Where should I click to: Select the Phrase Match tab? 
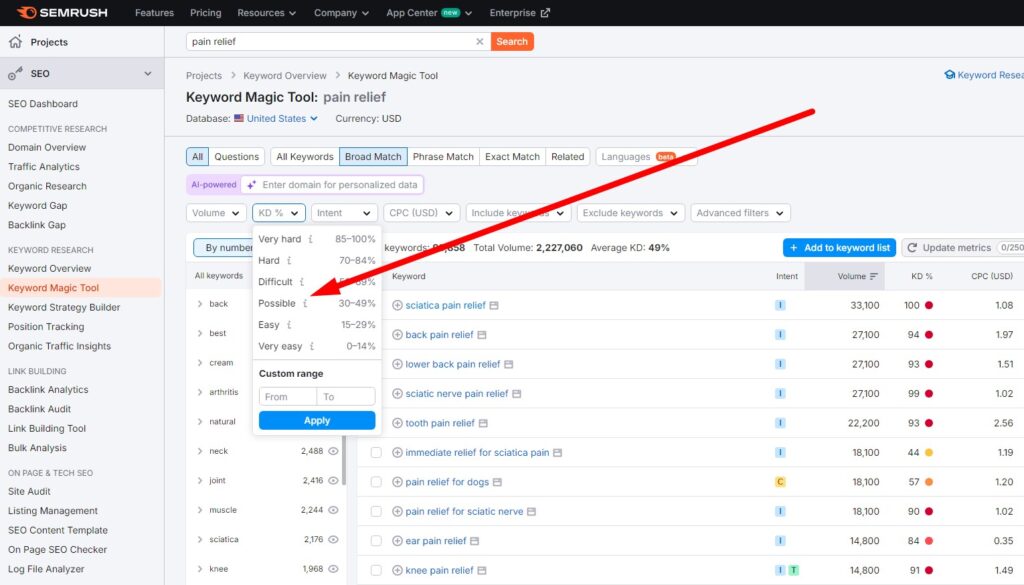coord(443,157)
